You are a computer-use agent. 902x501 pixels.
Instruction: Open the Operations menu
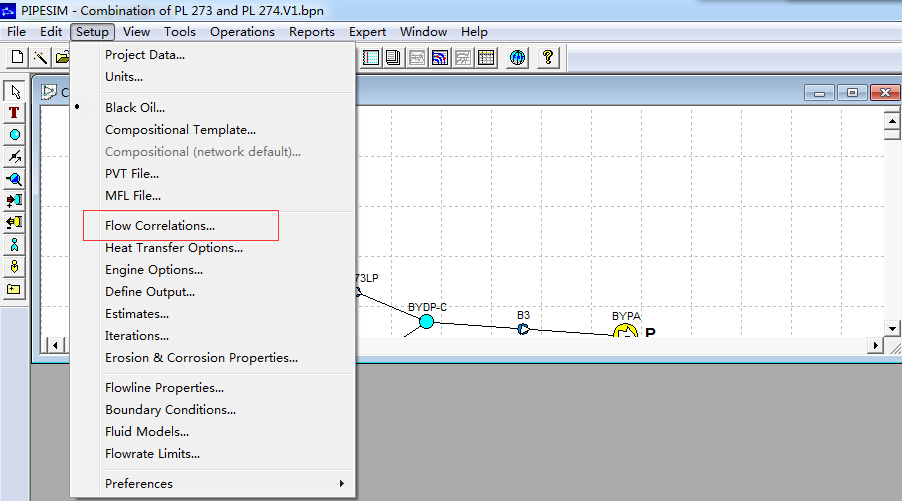click(x=242, y=32)
